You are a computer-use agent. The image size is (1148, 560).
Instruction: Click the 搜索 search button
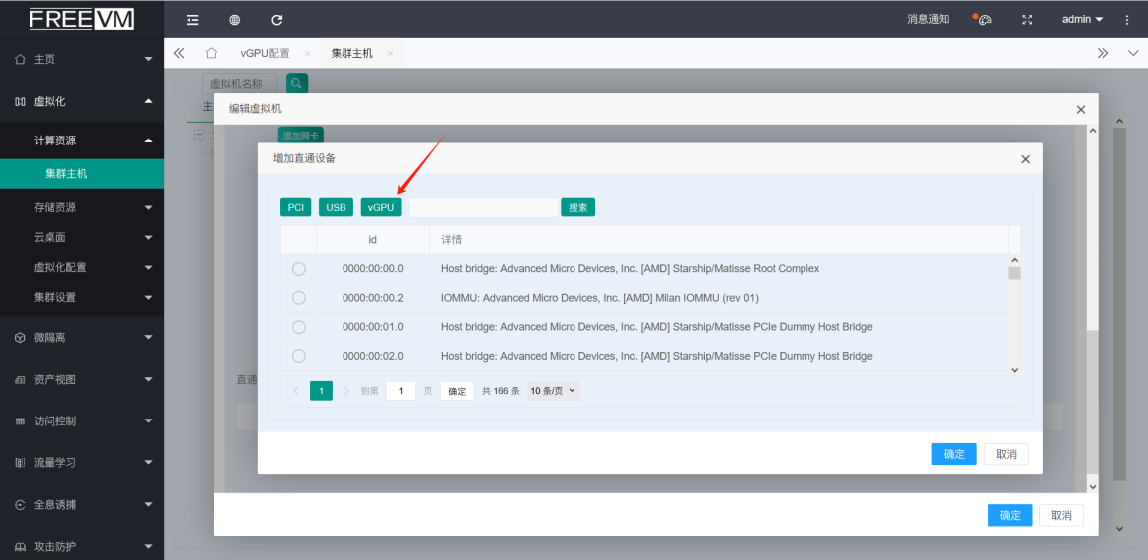point(578,207)
